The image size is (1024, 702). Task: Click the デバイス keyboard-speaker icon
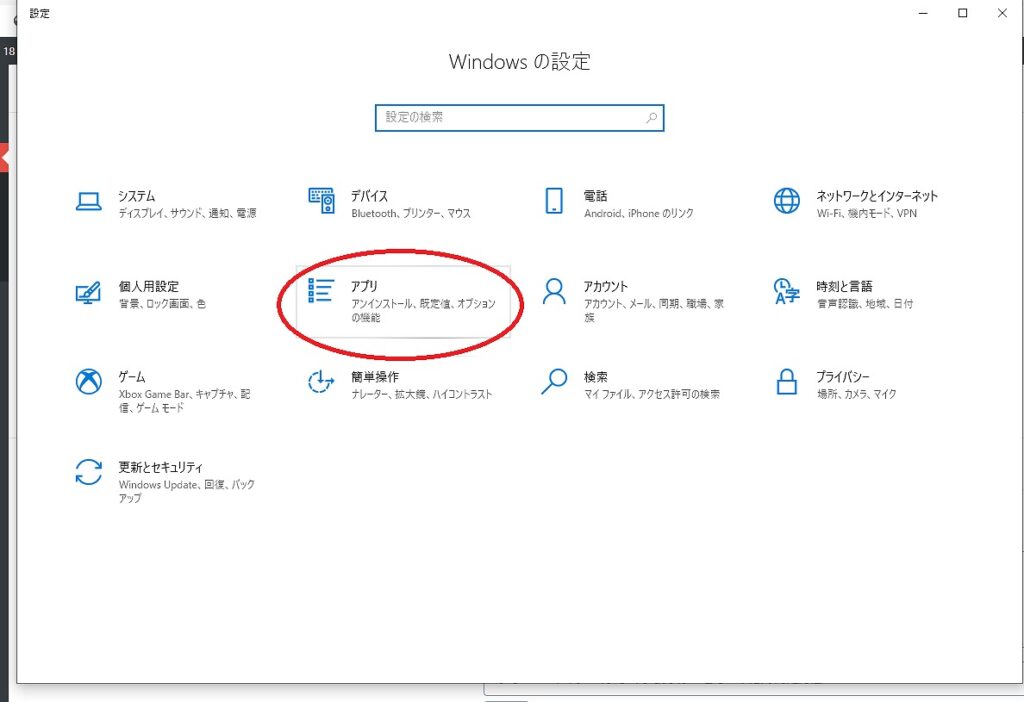click(x=321, y=201)
